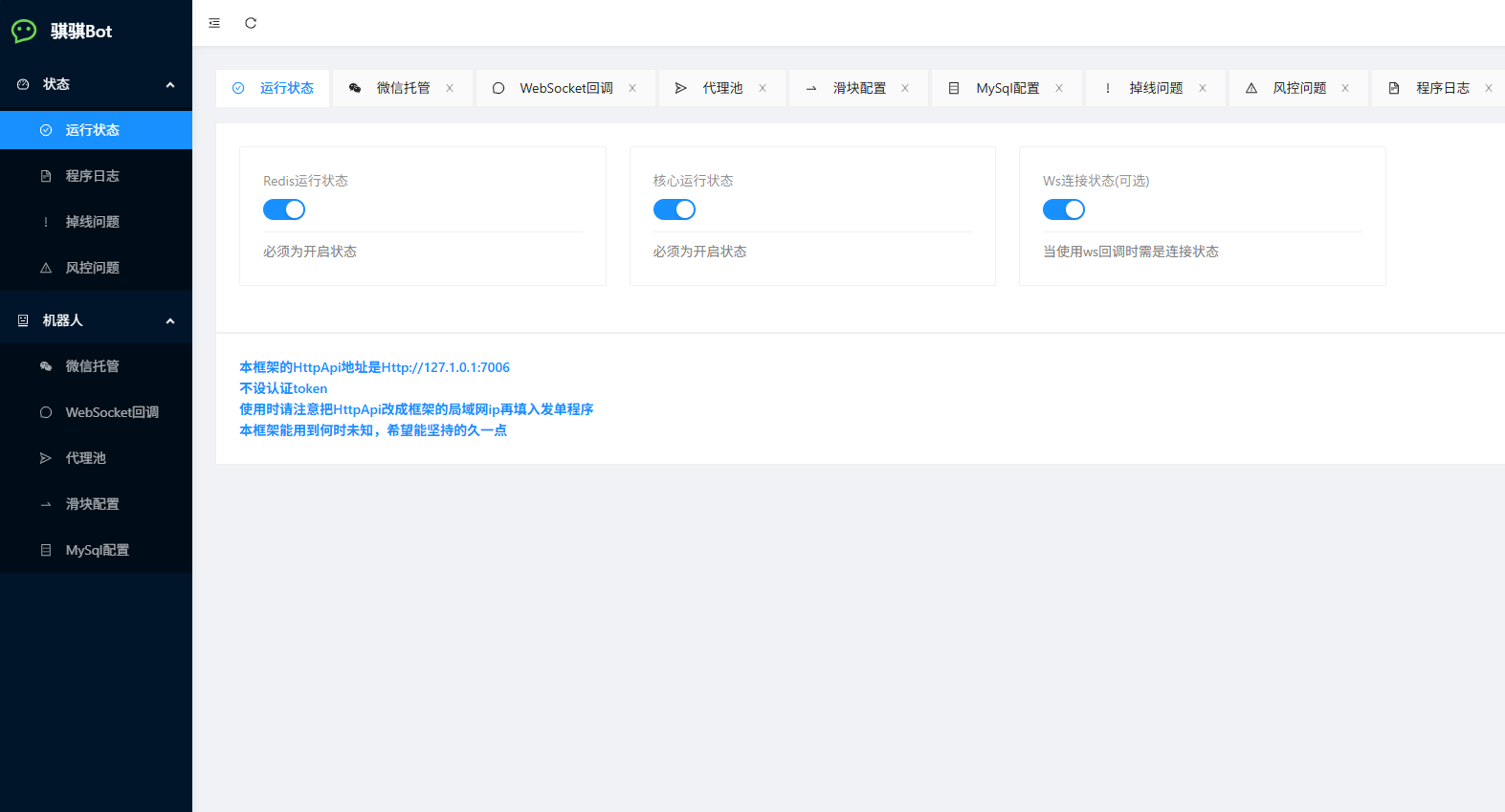The height and width of the screenshot is (812, 1505).
Task: Switch to the WebSocket回调 tab
Action: [565, 88]
